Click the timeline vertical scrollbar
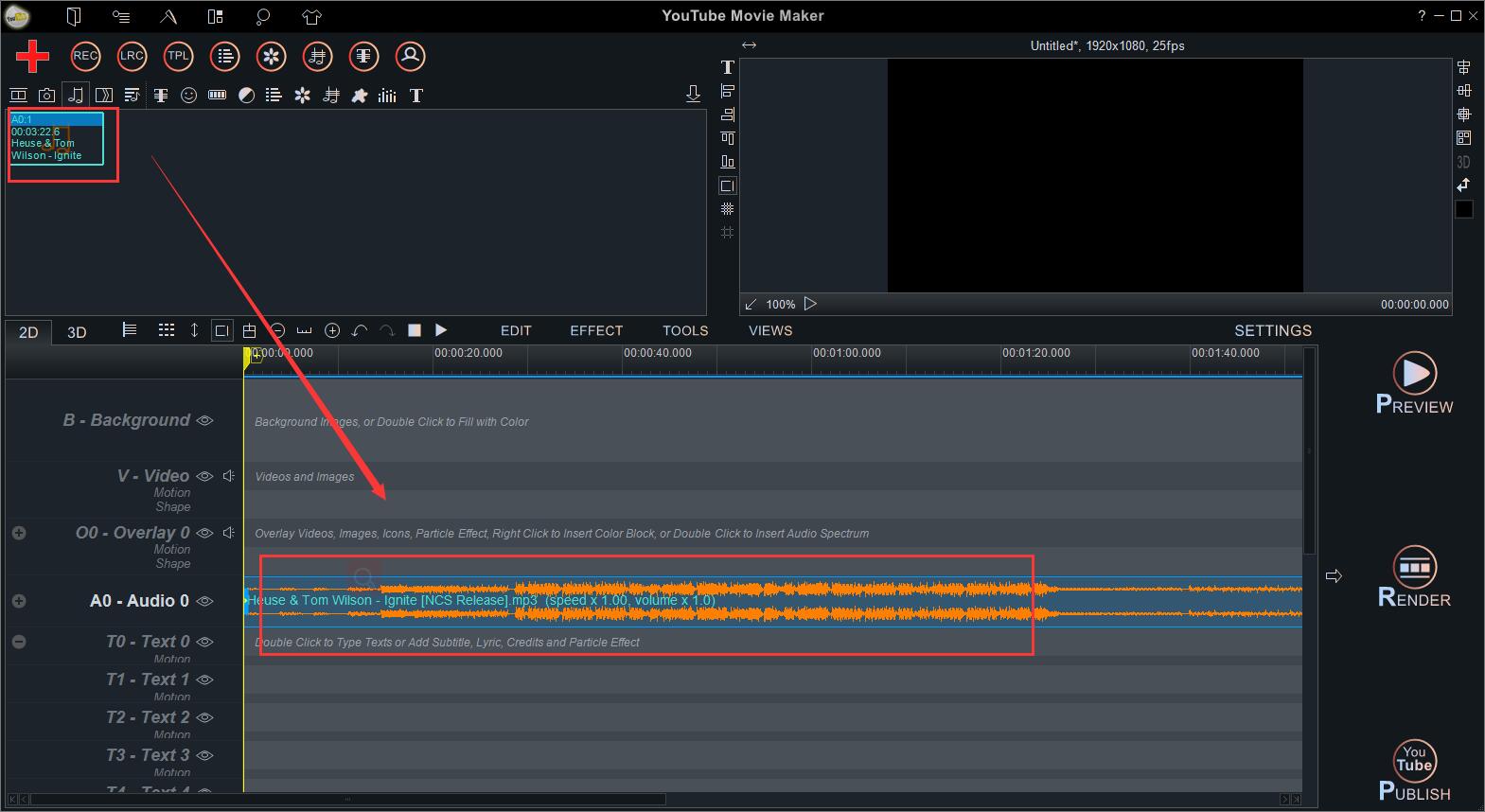The height and width of the screenshot is (812, 1485). coord(1310,450)
